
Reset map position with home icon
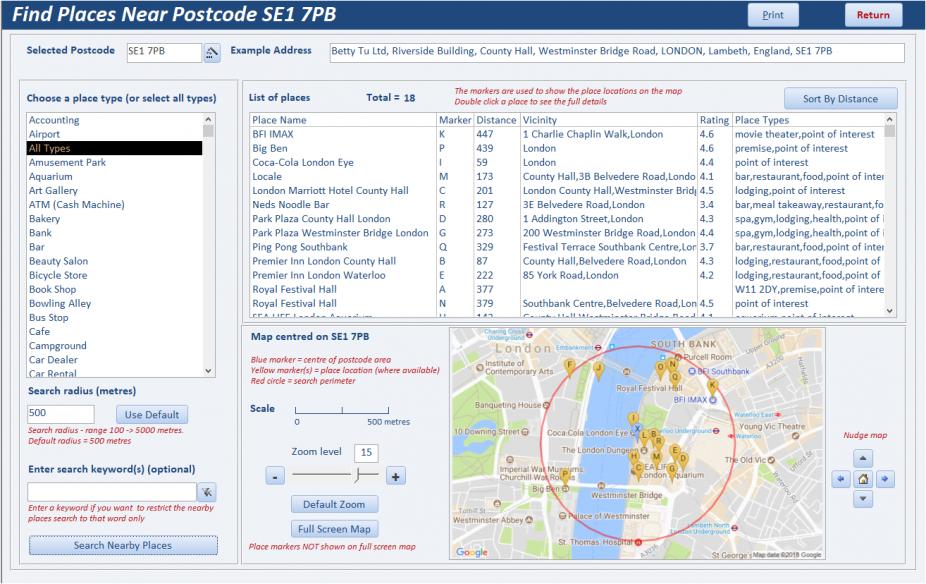click(x=864, y=479)
